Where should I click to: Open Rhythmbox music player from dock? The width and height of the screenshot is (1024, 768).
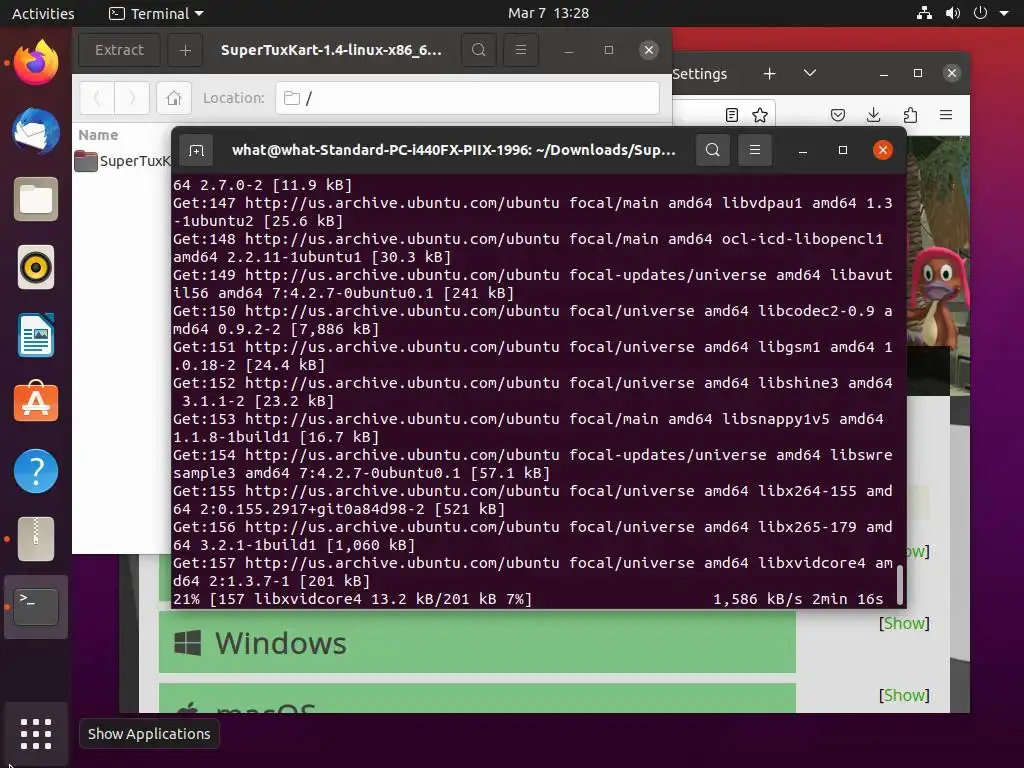point(36,267)
